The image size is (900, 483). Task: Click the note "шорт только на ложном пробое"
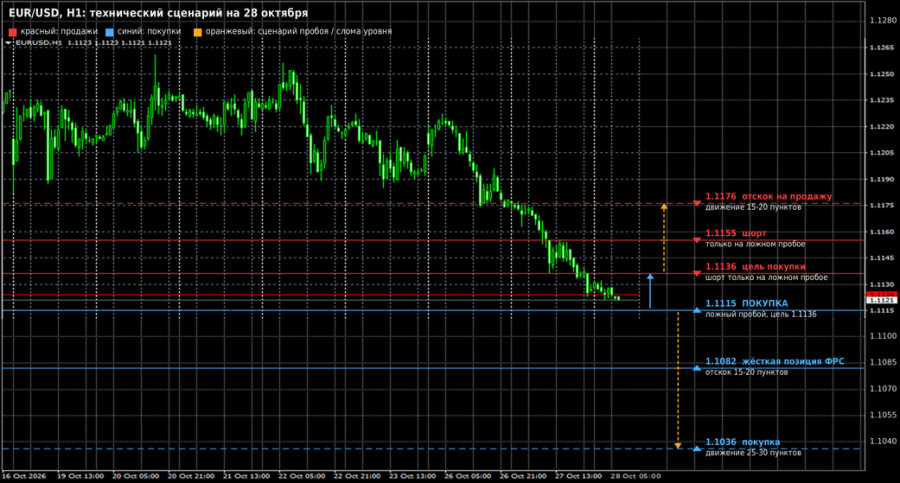click(x=766, y=277)
